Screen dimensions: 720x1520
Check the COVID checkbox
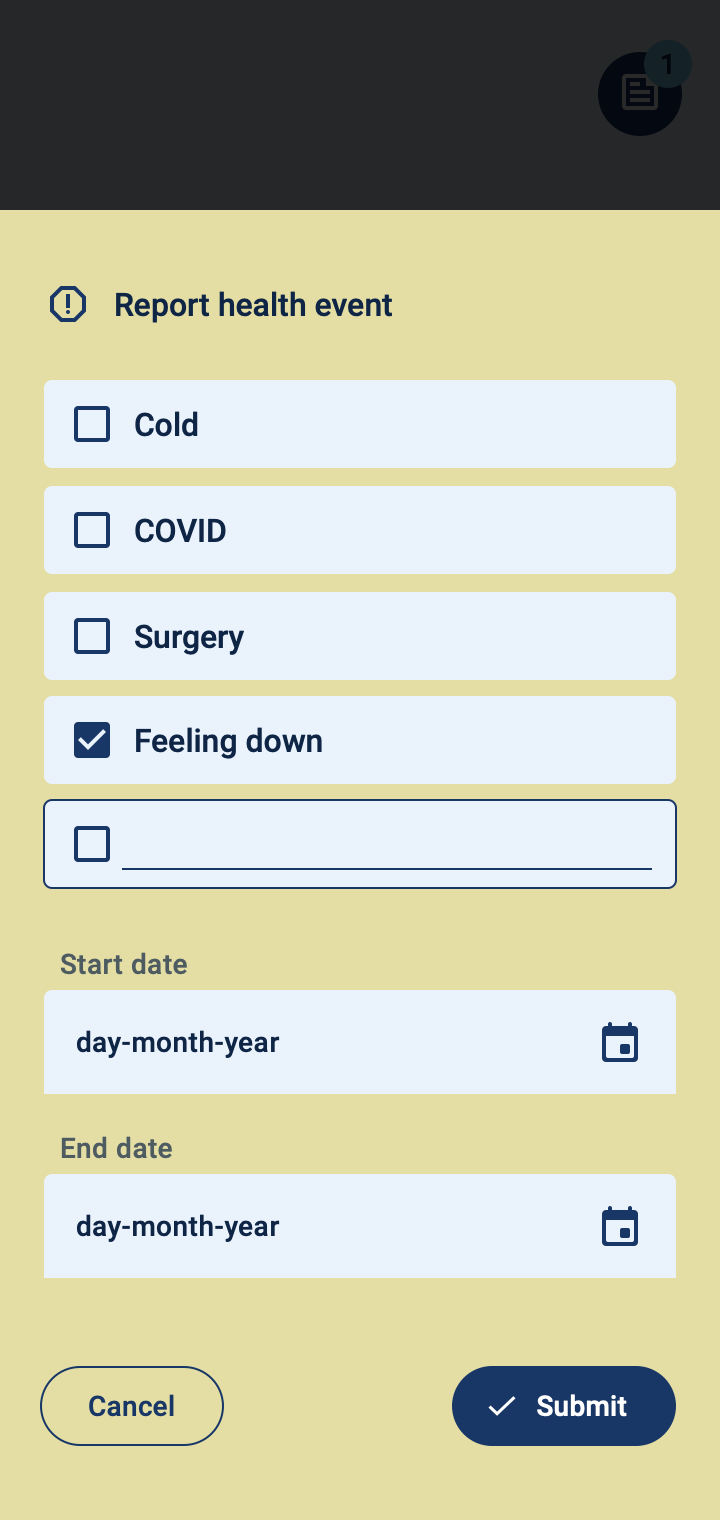point(92,530)
